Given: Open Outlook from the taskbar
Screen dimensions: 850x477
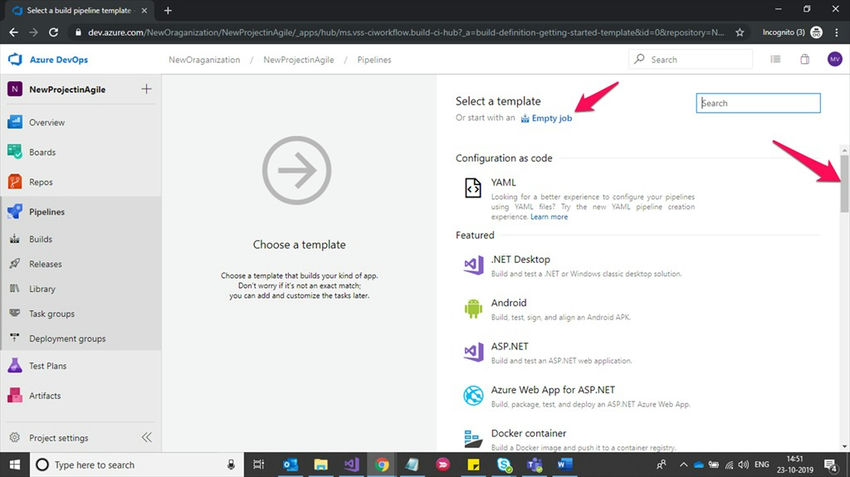Looking at the screenshot, I should (290, 465).
